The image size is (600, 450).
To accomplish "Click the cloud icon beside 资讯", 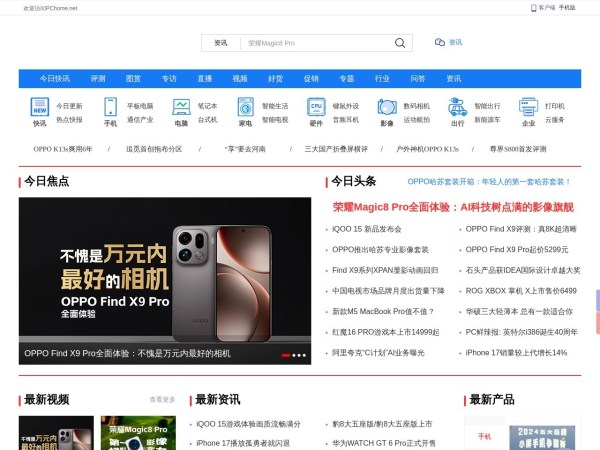I will (x=440, y=42).
